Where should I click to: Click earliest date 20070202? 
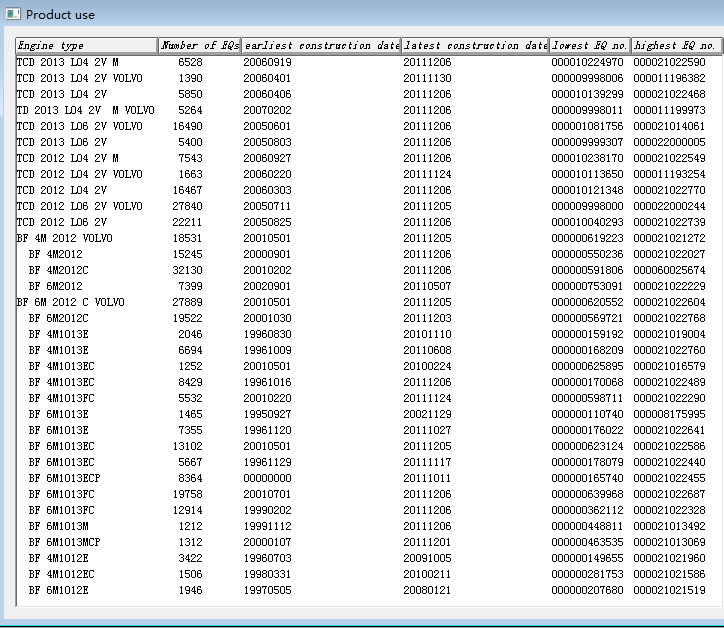[x=267, y=110]
